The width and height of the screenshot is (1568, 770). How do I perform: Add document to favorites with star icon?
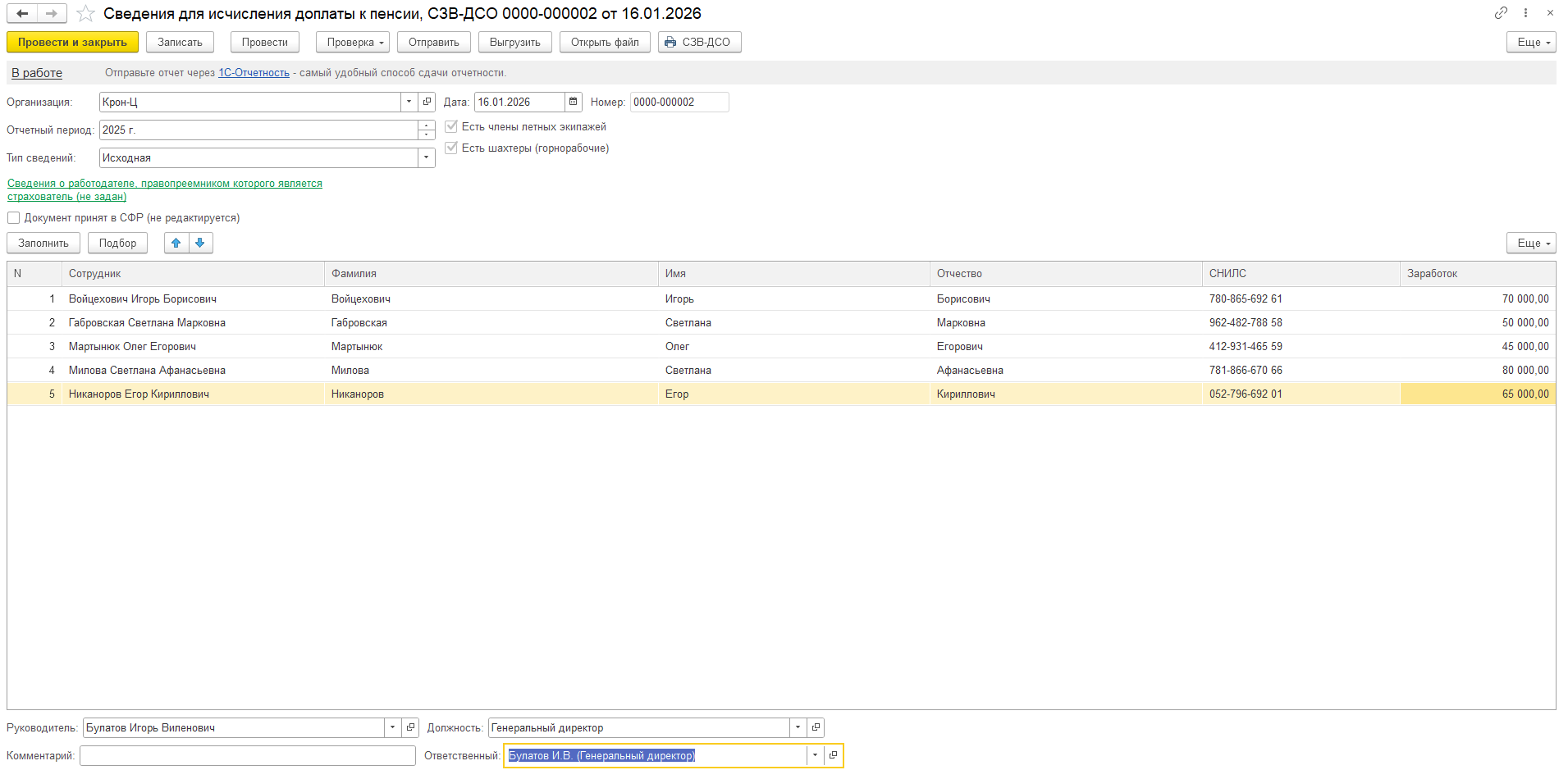85,14
